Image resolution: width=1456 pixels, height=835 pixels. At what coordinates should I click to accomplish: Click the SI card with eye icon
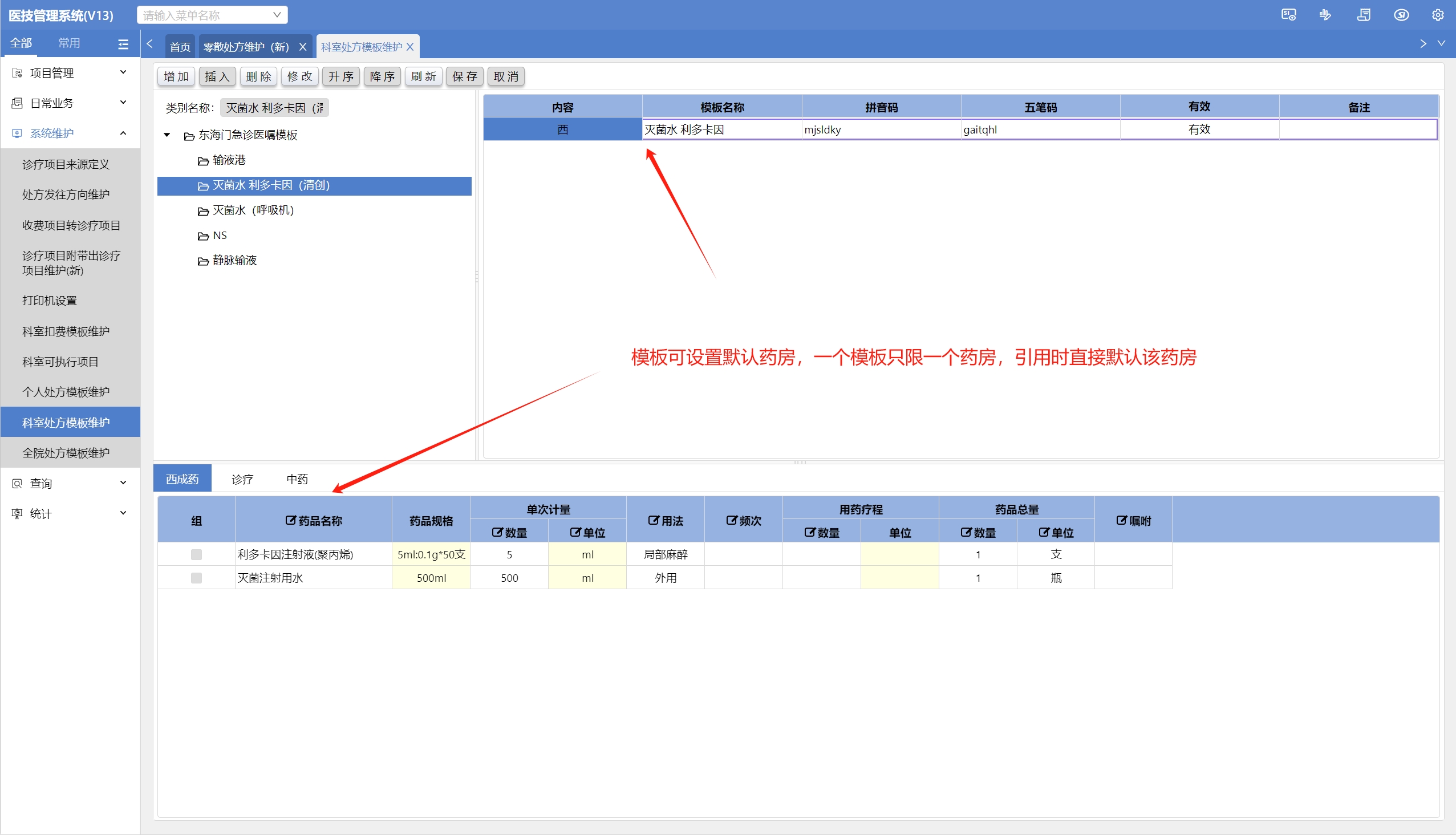tap(1288, 15)
